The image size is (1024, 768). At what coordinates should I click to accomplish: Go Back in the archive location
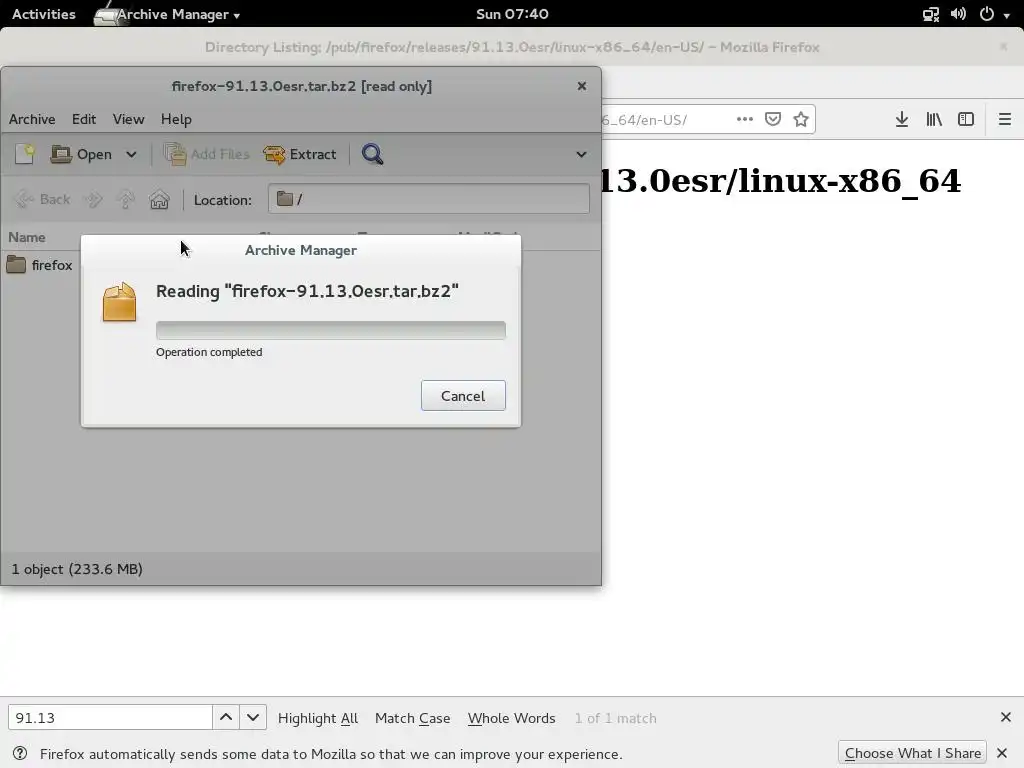tap(42, 199)
